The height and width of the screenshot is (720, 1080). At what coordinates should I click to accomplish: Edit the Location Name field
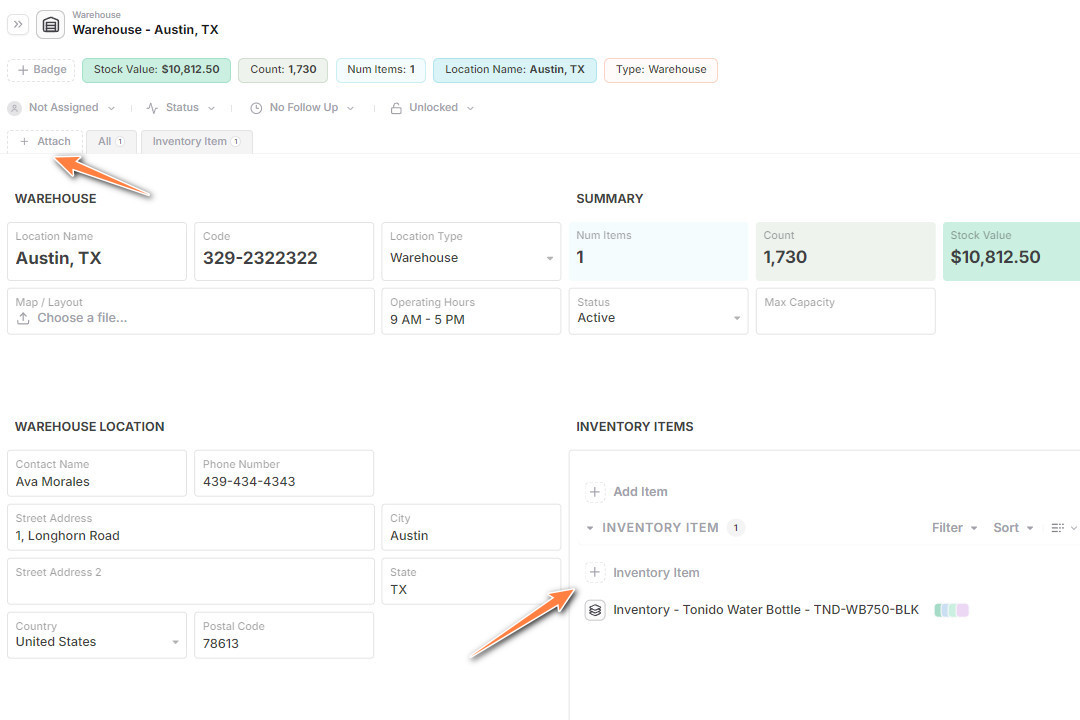(97, 251)
